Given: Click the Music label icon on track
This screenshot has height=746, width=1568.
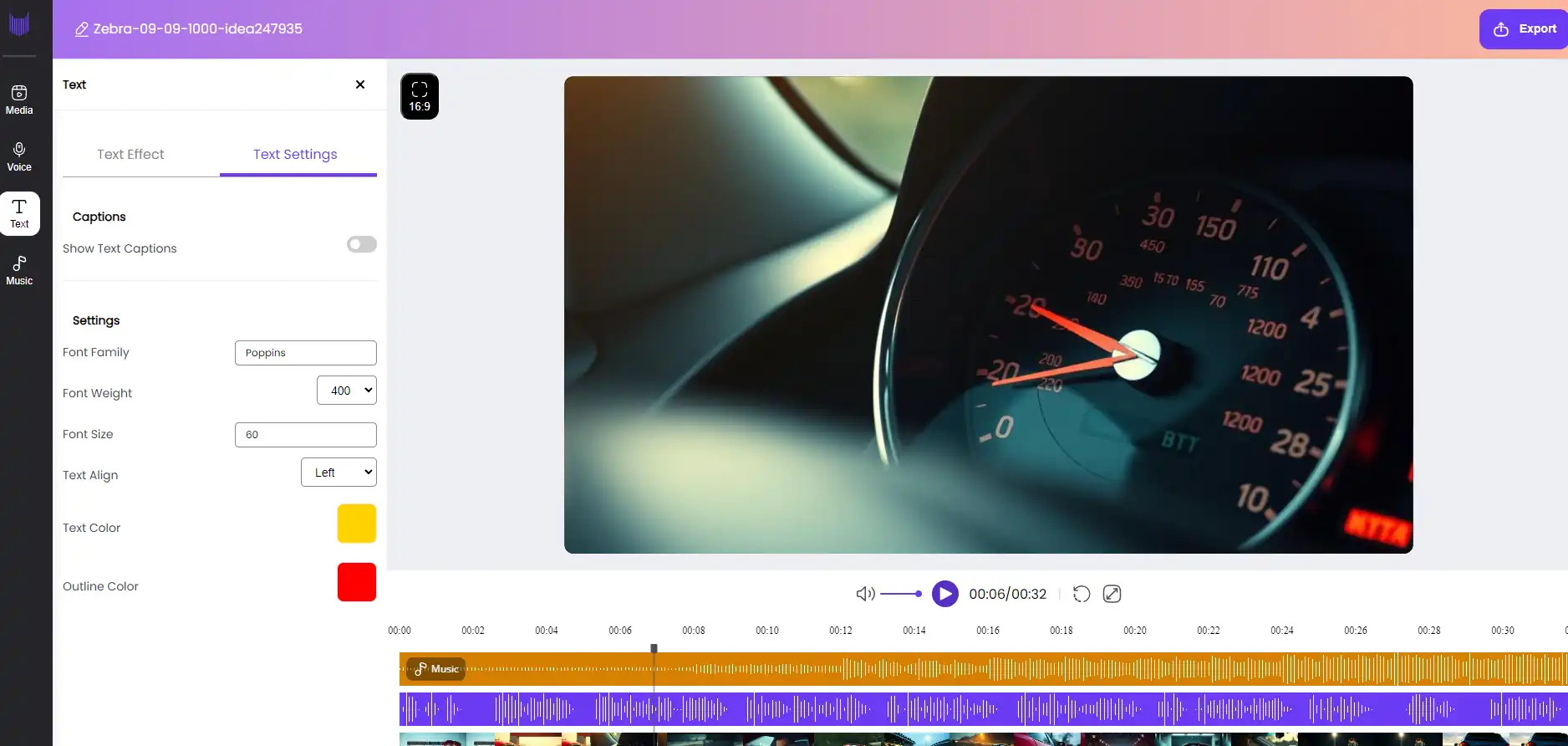Looking at the screenshot, I should click(x=436, y=669).
